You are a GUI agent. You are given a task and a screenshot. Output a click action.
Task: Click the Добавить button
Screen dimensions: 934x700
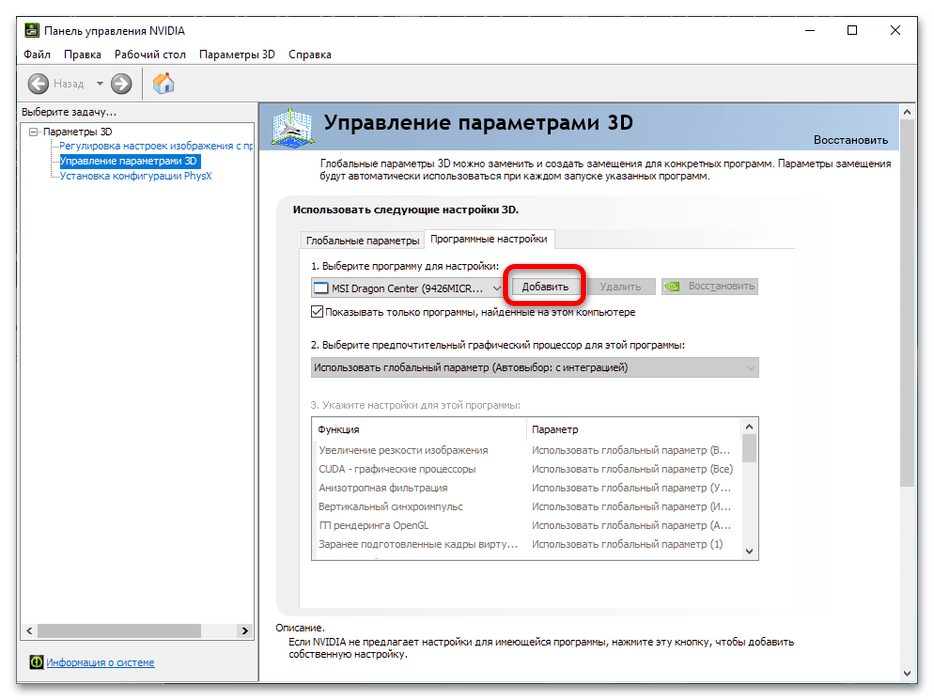click(x=545, y=287)
